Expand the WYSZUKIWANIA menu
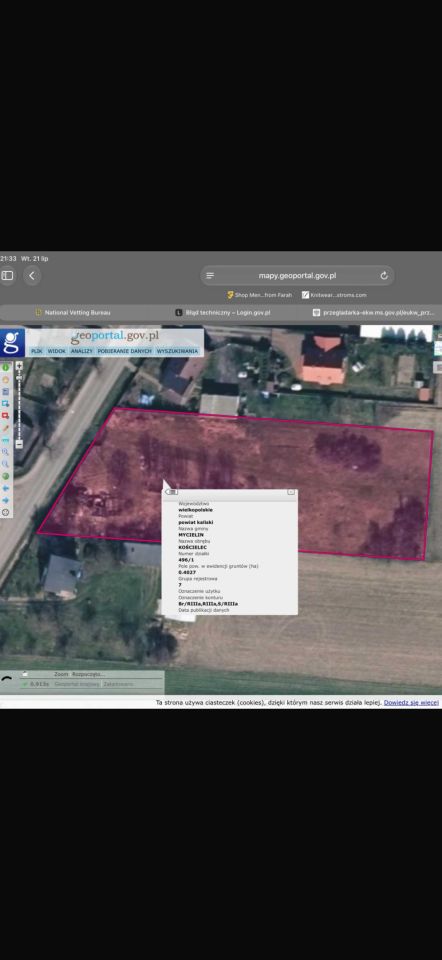 (178, 351)
